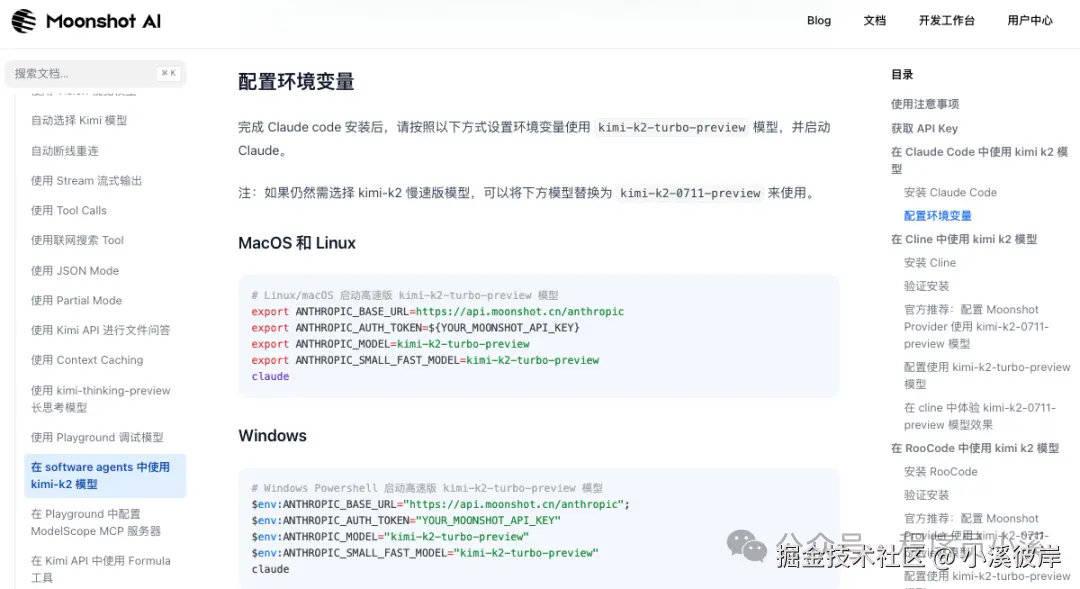1080x589 pixels.
Task: Open sidebar item 使用 Playground 调试模型
Action: point(97,437)
